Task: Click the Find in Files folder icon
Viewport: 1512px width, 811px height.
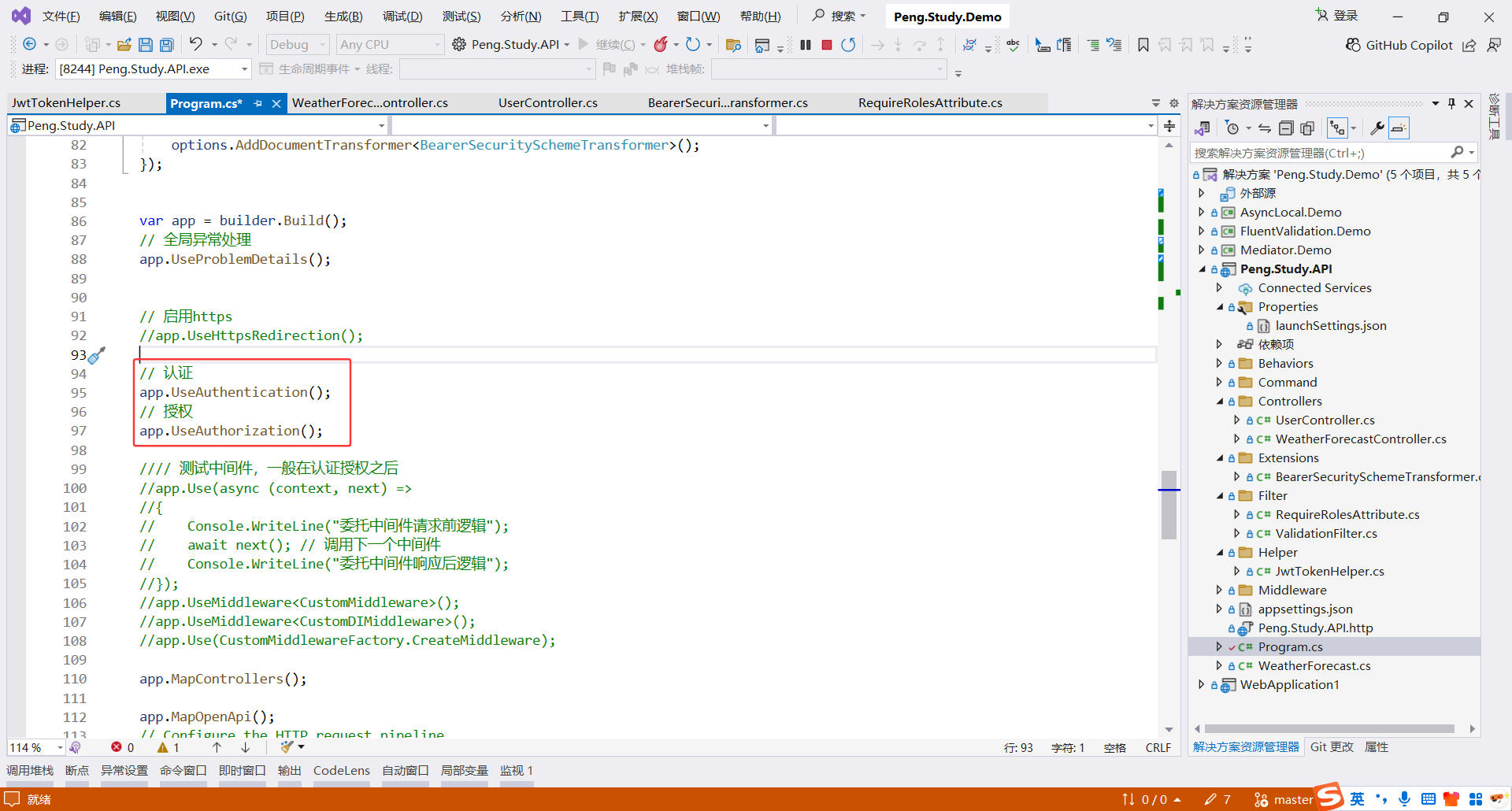Action: 733,45
